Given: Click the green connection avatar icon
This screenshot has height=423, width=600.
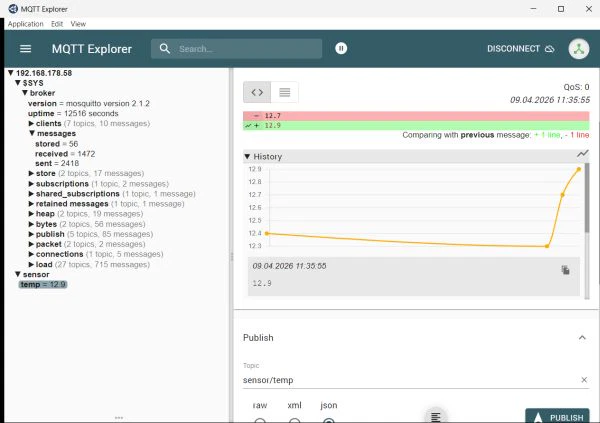Looking at the screenshot, I should coord(578,48).
